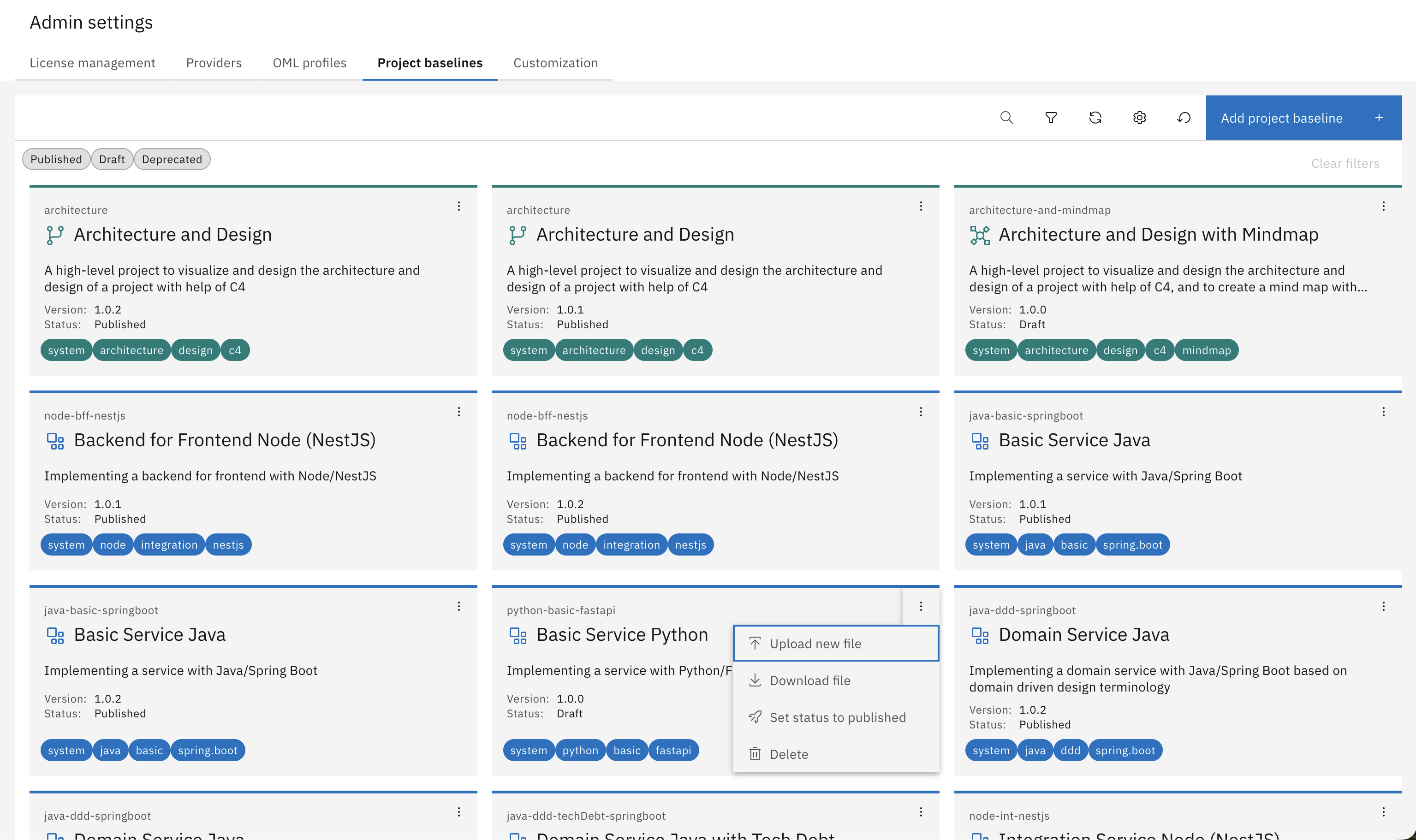Click branch icon of Architecture and Design 1.0.2
Screen dimensions: 1416x840
[55, 235]
